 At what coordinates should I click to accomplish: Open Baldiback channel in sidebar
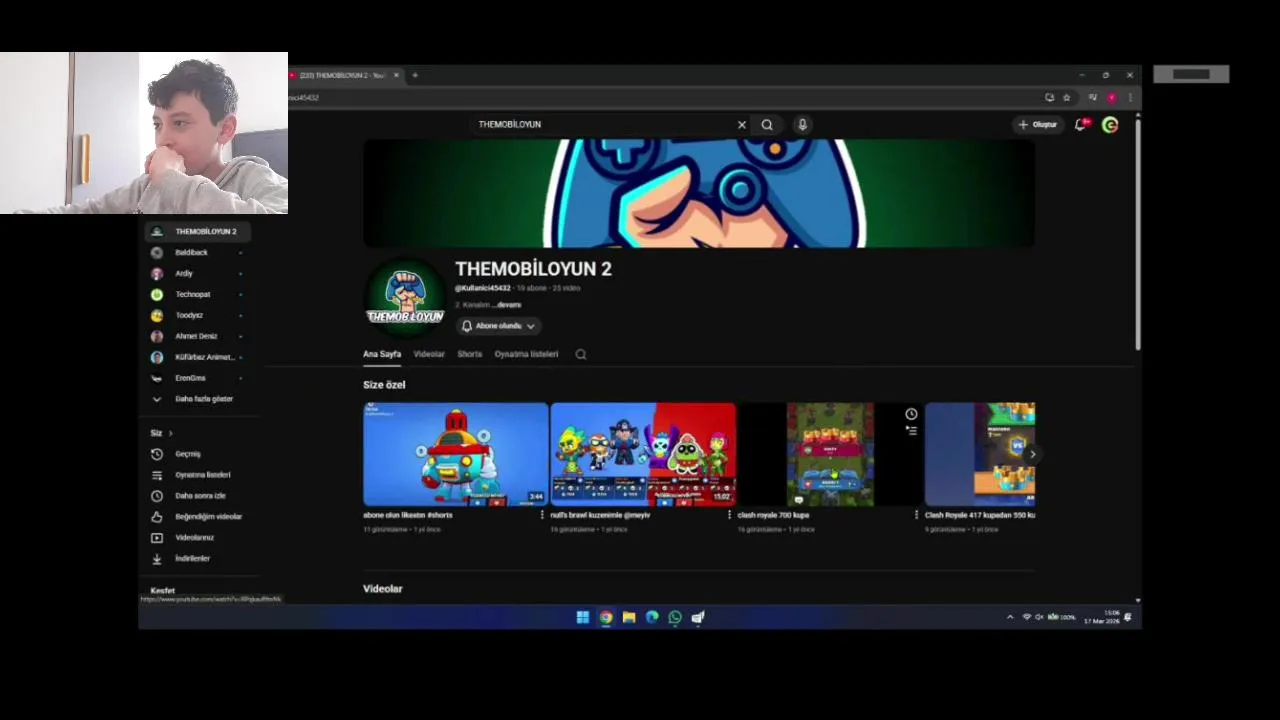click(196, 252)
